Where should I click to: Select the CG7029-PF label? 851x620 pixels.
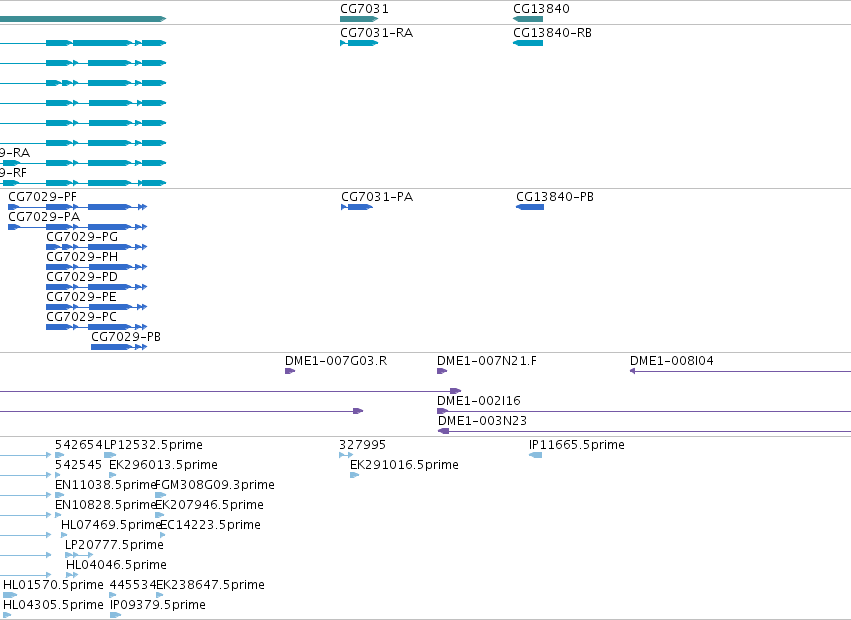pos(42,197)
